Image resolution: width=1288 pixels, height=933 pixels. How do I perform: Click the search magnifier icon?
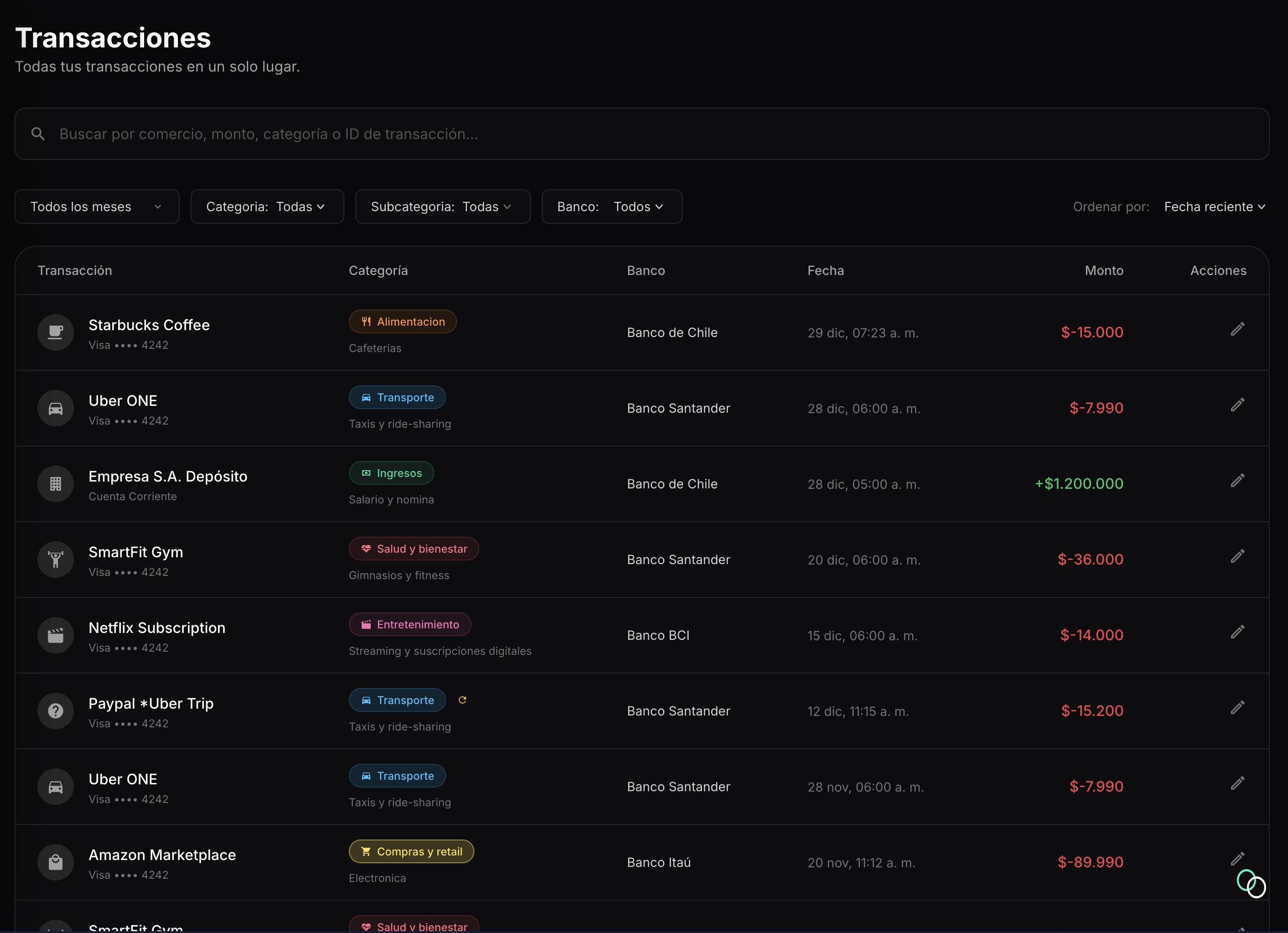pyautogui.click(x=38, y=134)
